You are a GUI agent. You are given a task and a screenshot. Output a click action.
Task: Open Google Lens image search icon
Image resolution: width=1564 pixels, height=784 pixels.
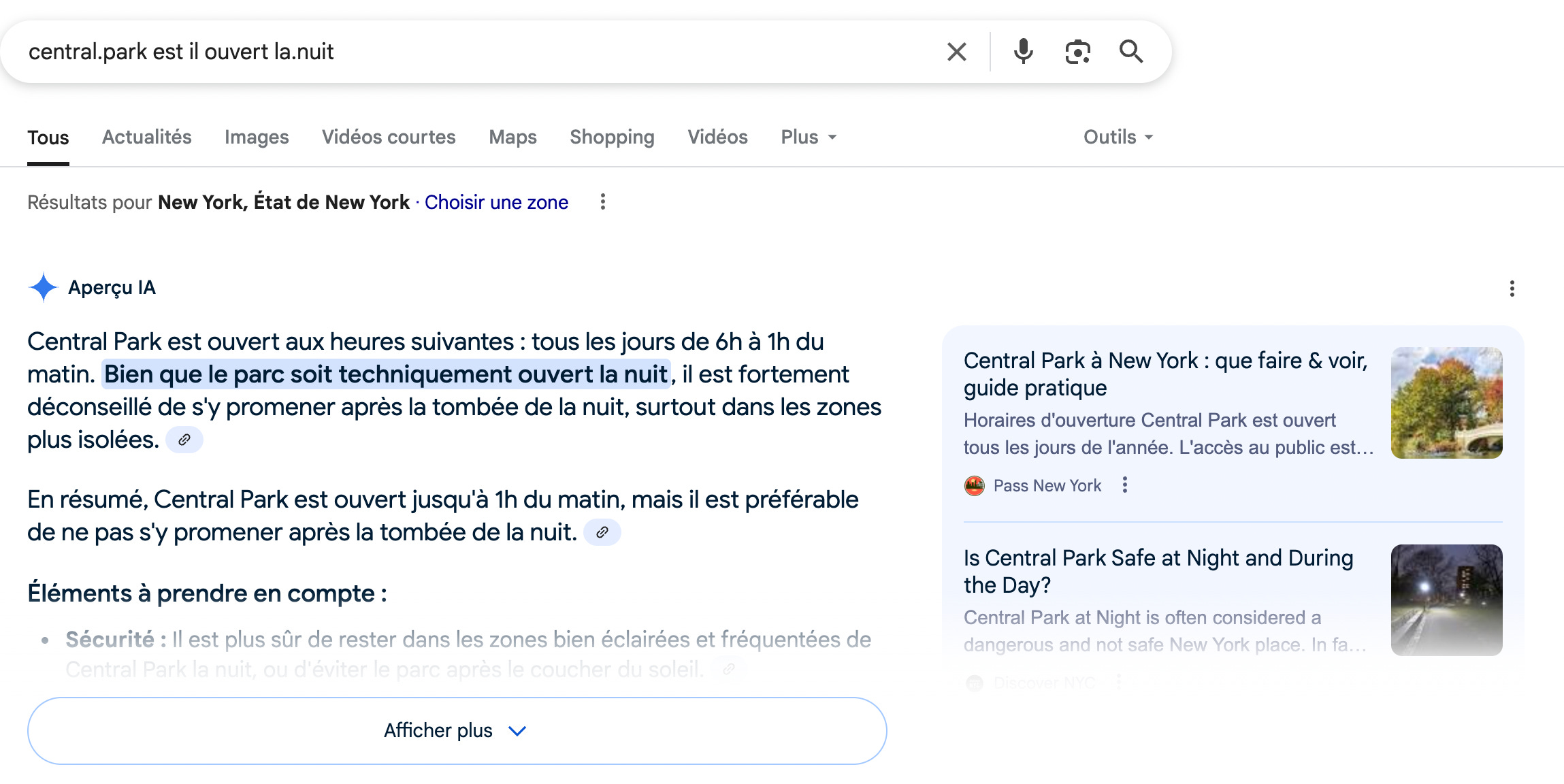point(1077,52)
